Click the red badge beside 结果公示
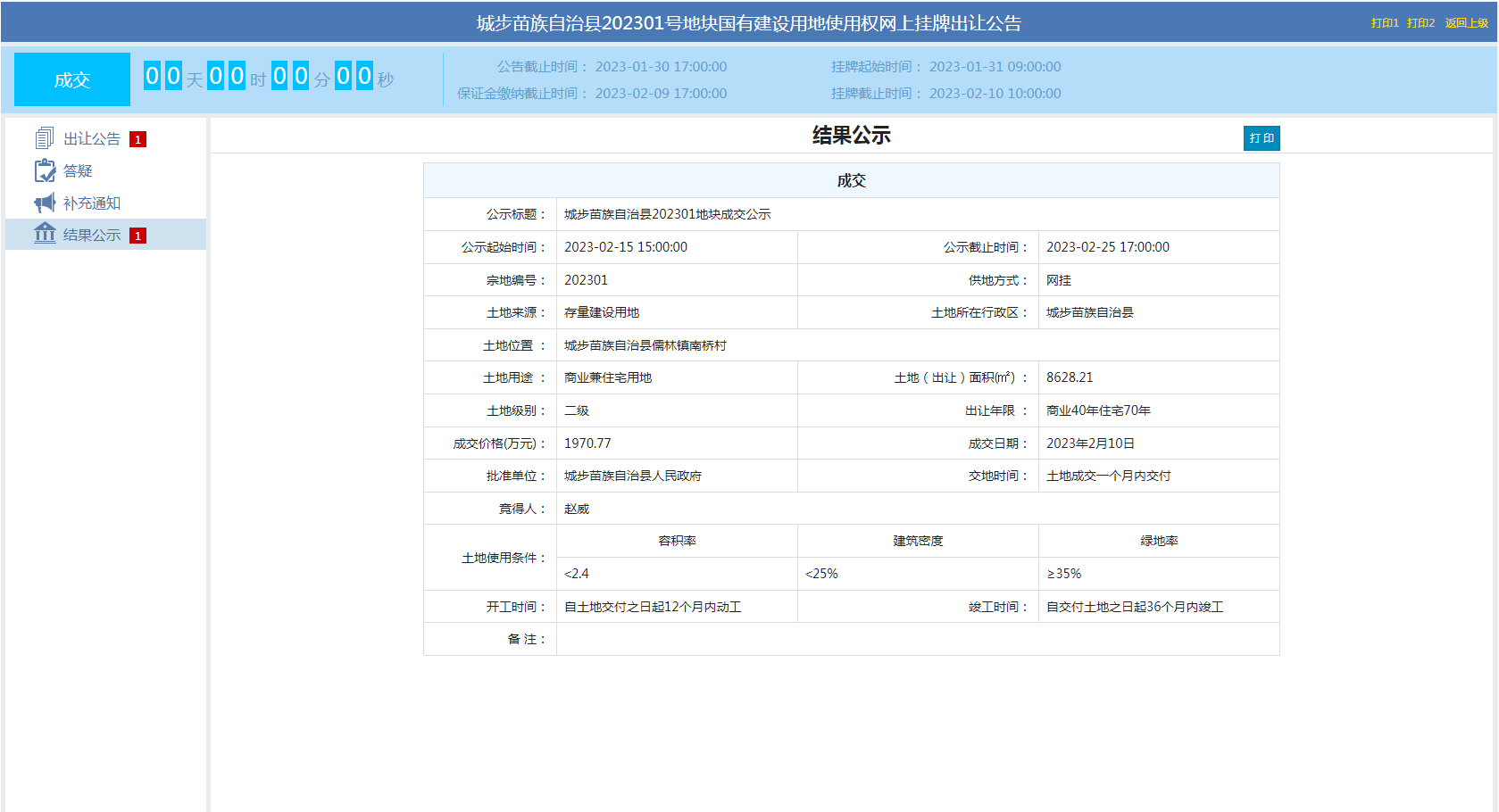1499x812 pixels. click(137, 236)
